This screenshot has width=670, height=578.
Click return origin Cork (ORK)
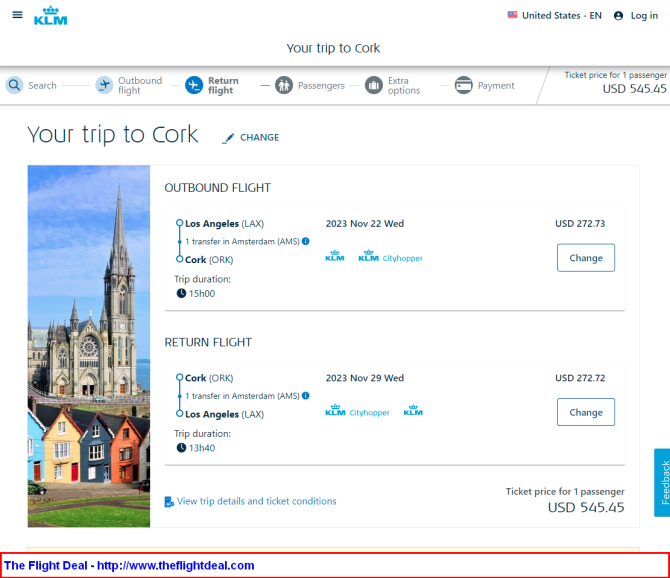point(209,378)
